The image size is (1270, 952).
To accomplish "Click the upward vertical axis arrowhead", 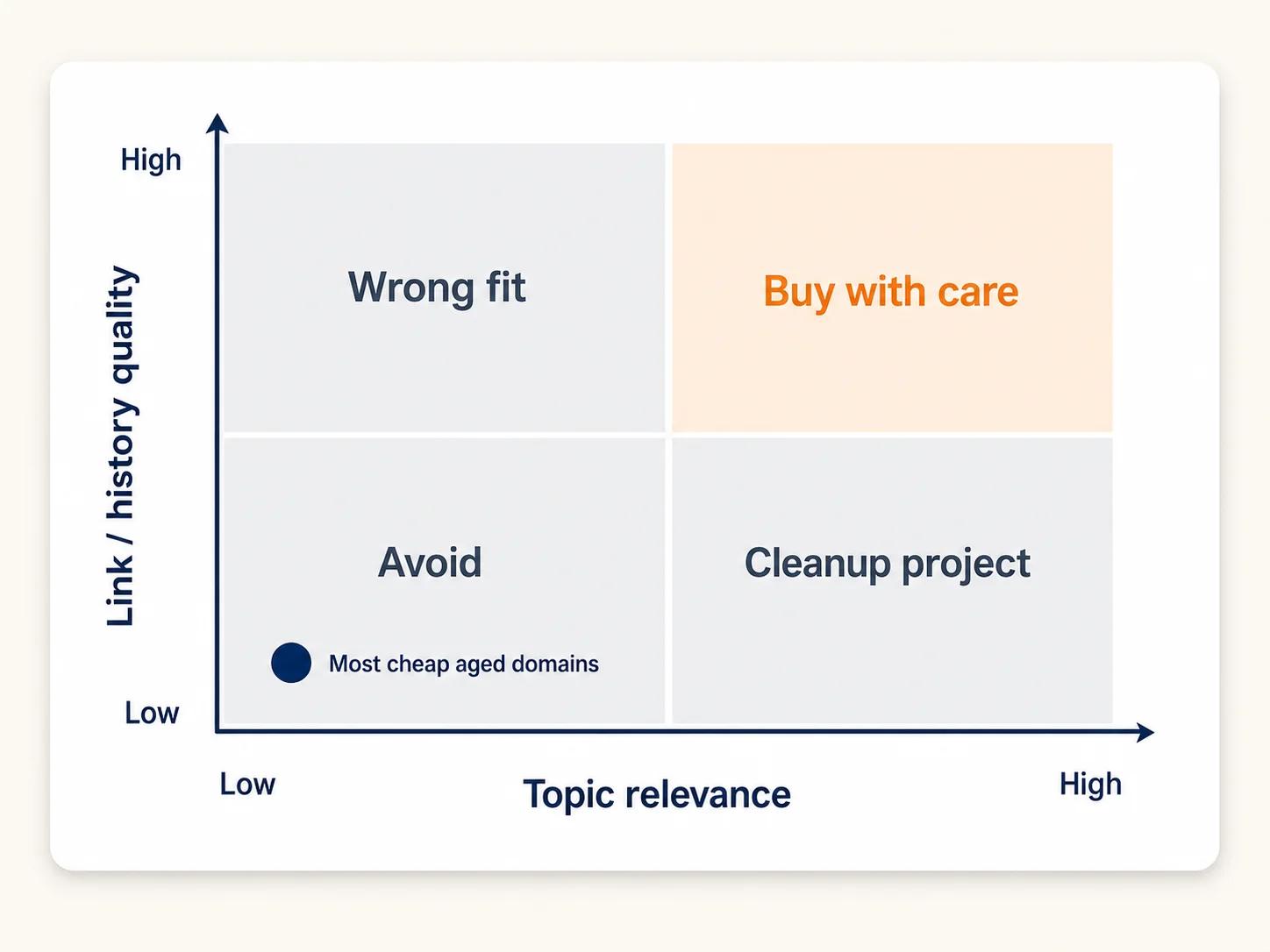I will coord(218,124).
